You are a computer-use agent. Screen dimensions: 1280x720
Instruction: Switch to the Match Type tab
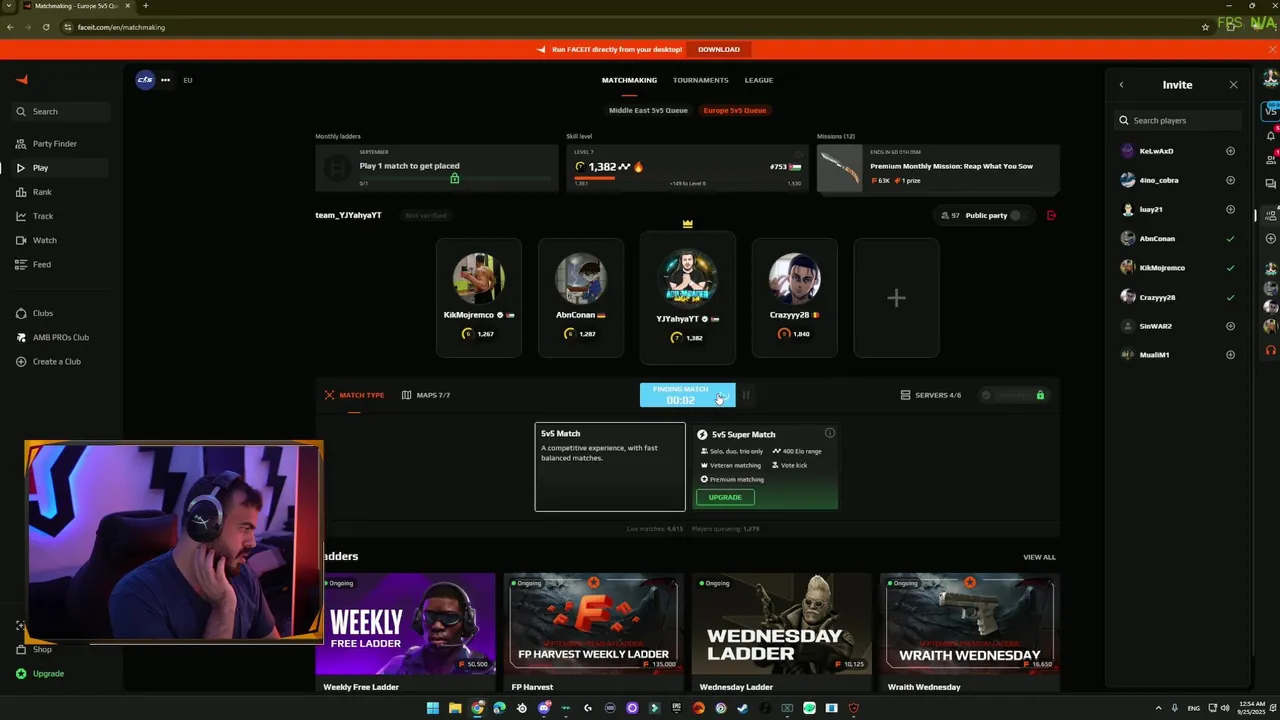(x=354, y=395)
